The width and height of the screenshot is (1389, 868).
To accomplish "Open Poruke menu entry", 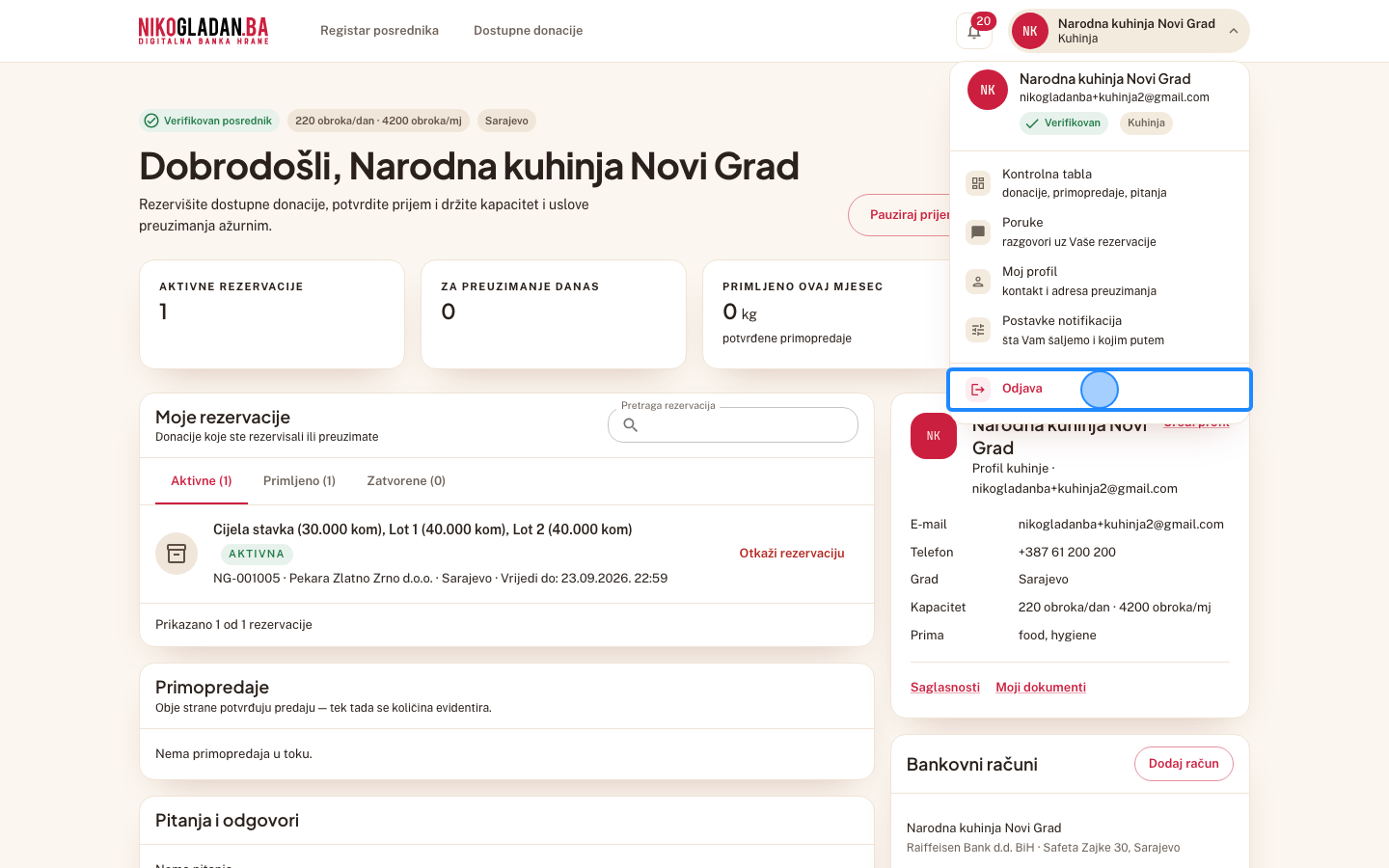I will click(x=1100, y=232).
